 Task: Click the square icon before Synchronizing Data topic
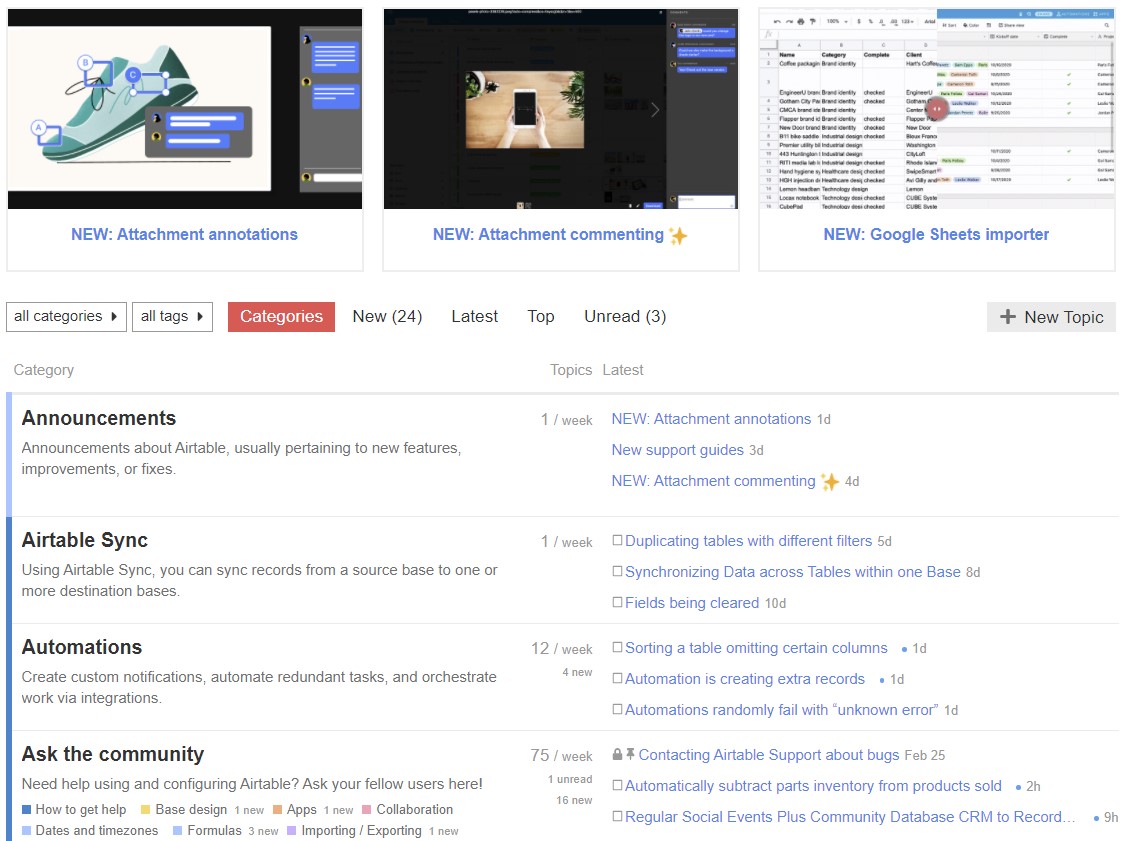click(x=617, y=571)
